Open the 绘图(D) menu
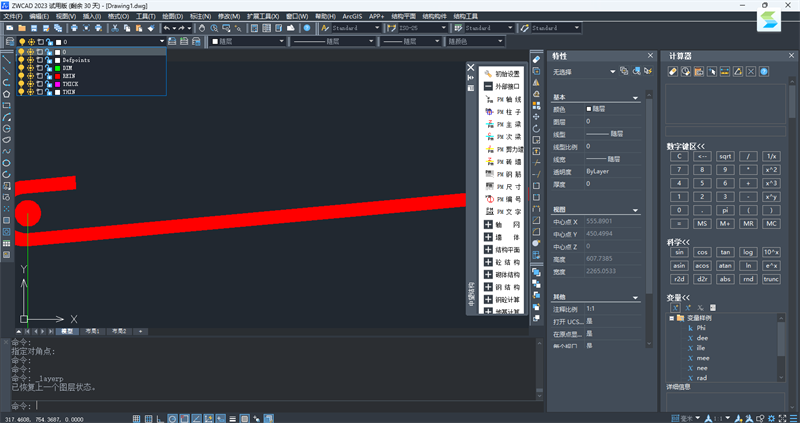Screen dimensions: 800x423 click(x=172, y=16)
